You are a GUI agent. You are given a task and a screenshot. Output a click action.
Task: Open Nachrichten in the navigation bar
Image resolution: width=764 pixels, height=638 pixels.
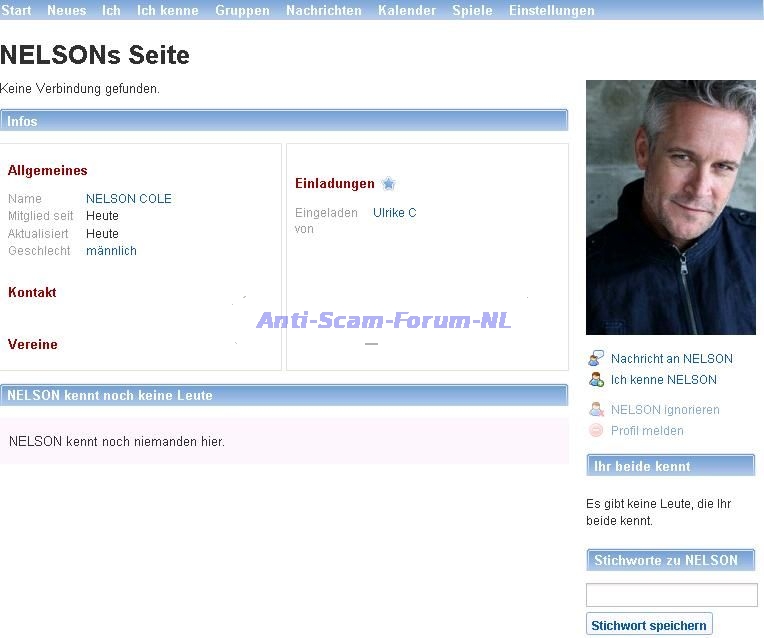[x=324, y=10]
